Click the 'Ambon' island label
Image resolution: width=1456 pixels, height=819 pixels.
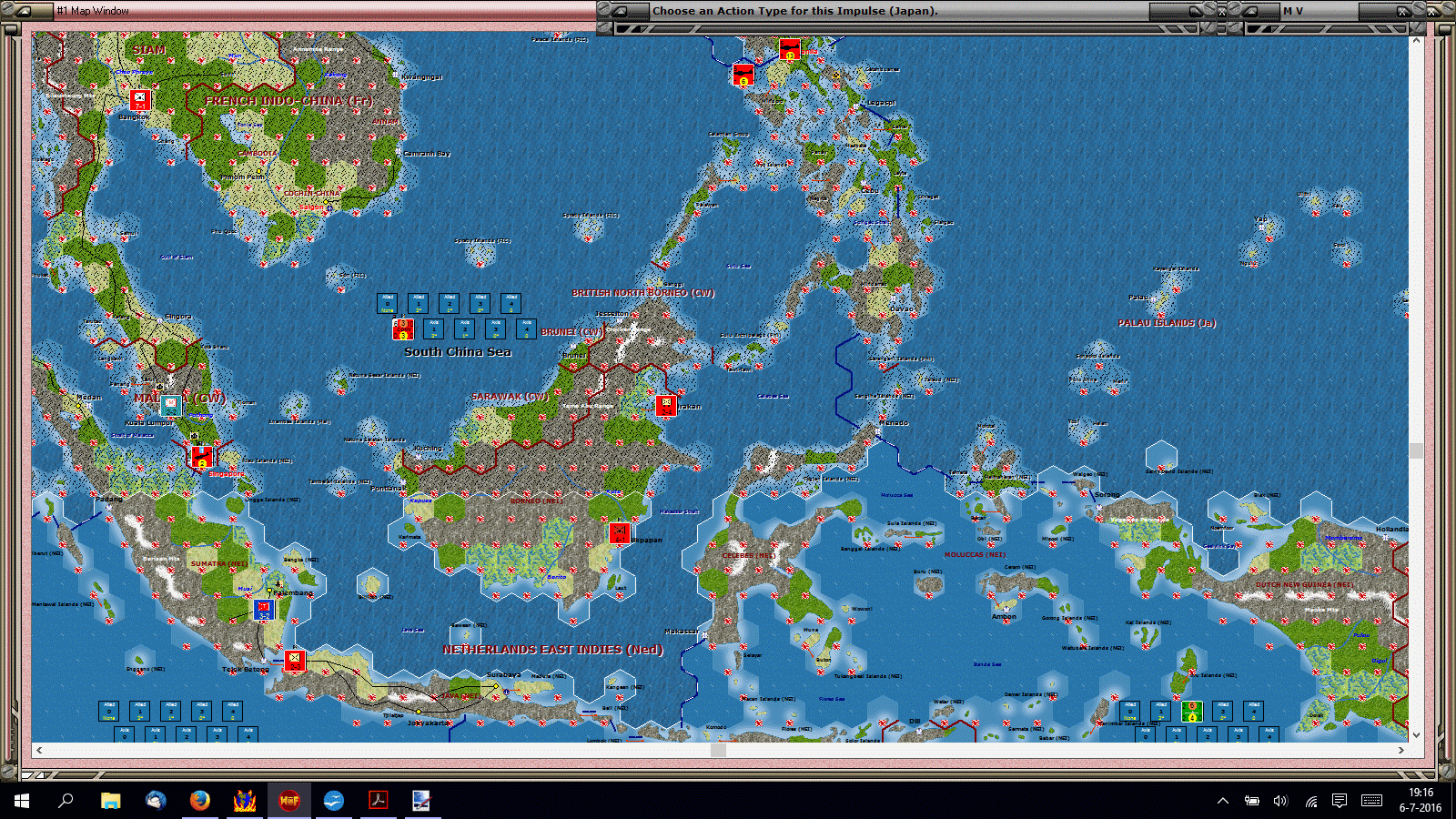(x=1004, y=617)
